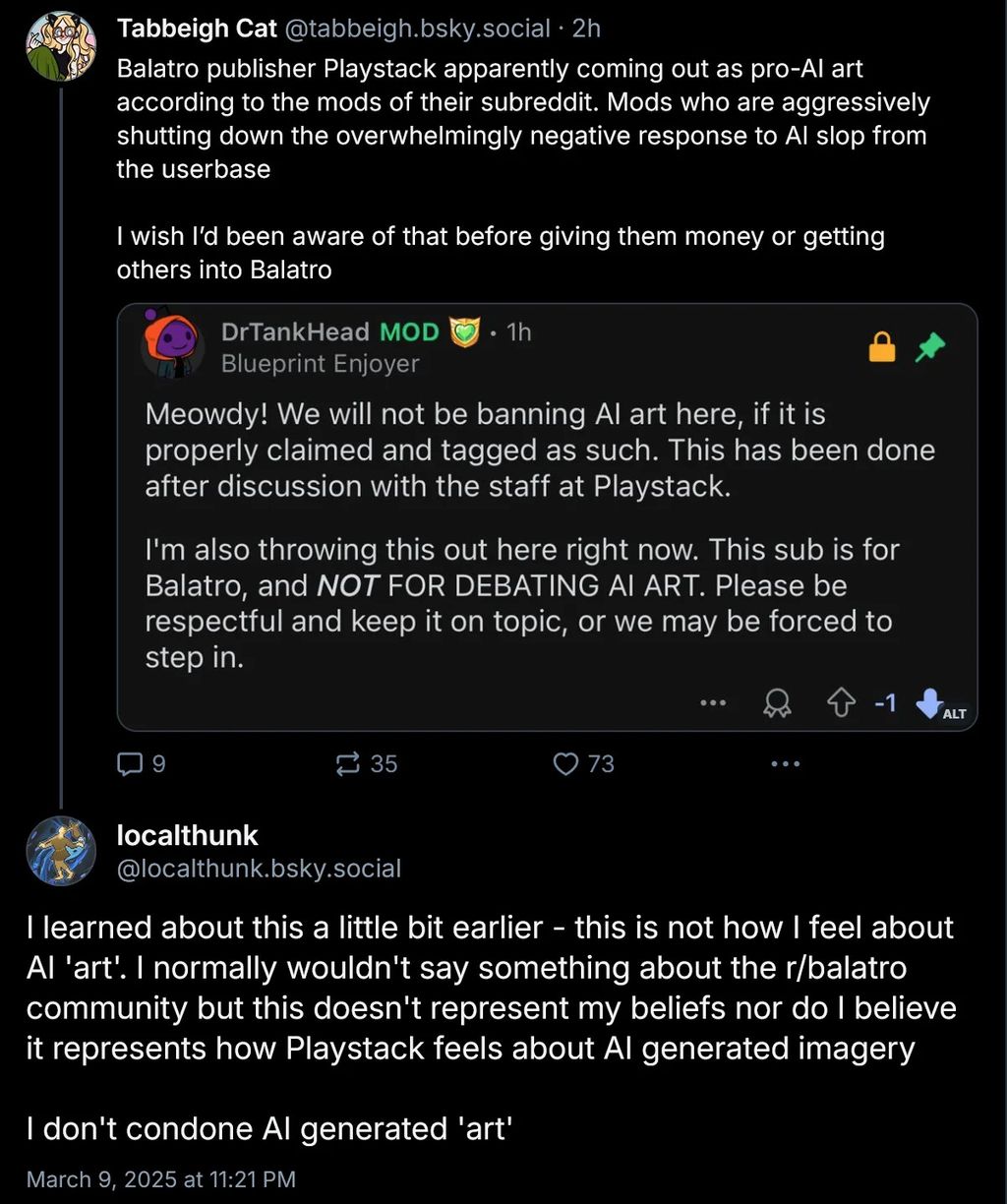Viewport: 1007px width, 1204px height.
Task: Open the three-dot menu on Tabbeigh Cat's post
Action: 784,763
